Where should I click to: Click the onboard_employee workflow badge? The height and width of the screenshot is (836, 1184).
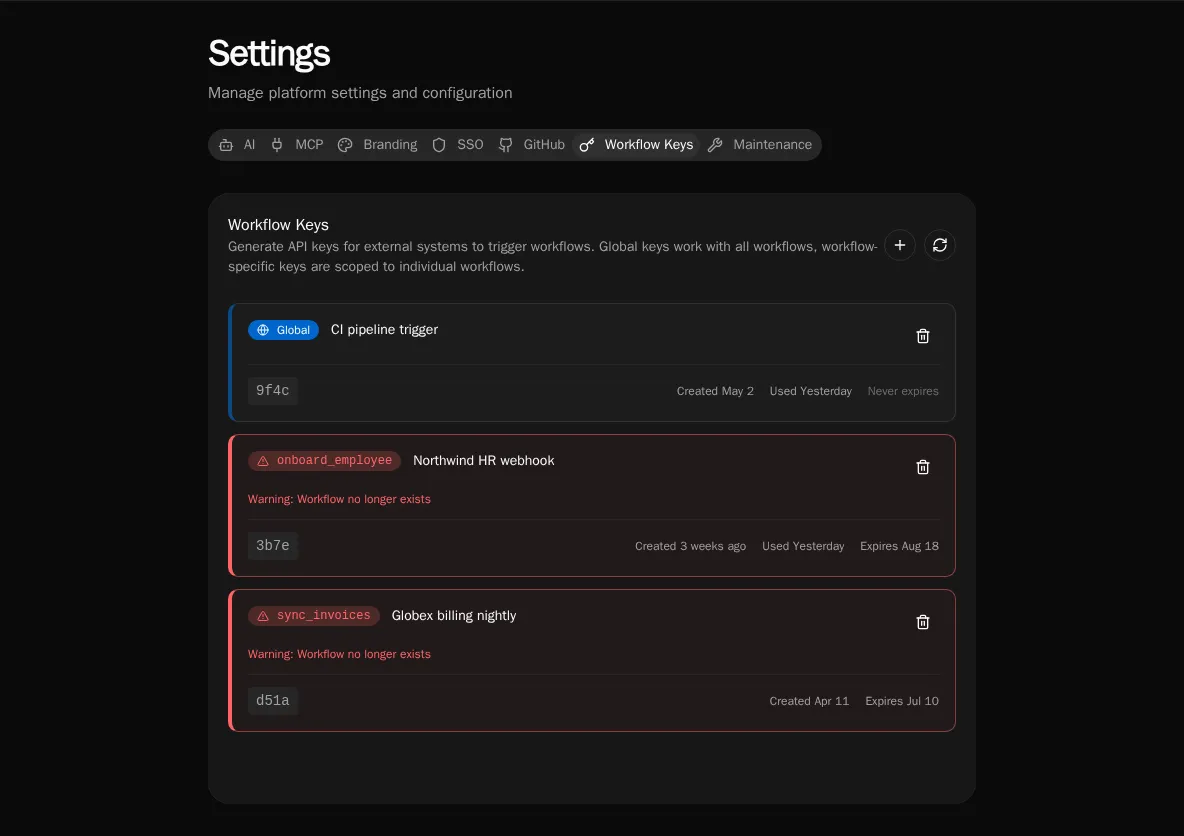325,461
